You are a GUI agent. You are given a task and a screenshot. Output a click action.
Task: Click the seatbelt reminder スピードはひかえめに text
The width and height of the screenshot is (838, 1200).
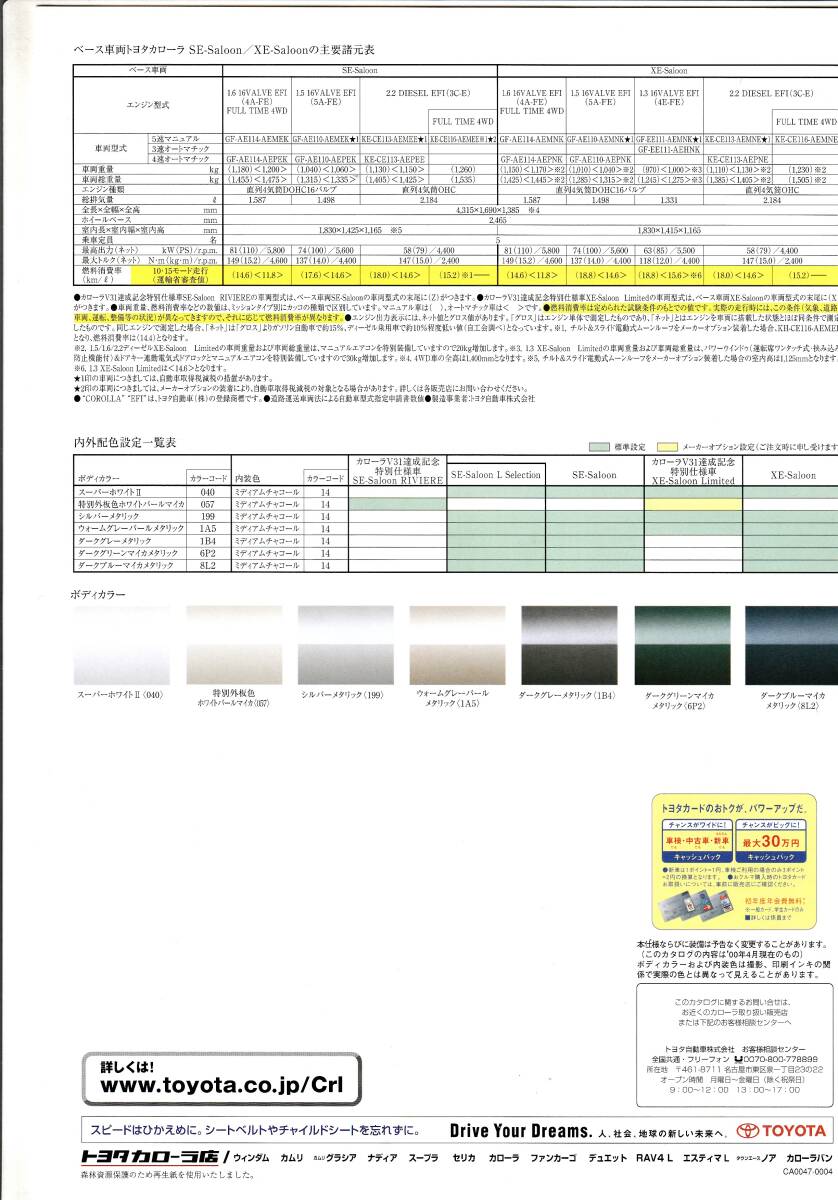pyautogui.click(x=254, y=1130)
